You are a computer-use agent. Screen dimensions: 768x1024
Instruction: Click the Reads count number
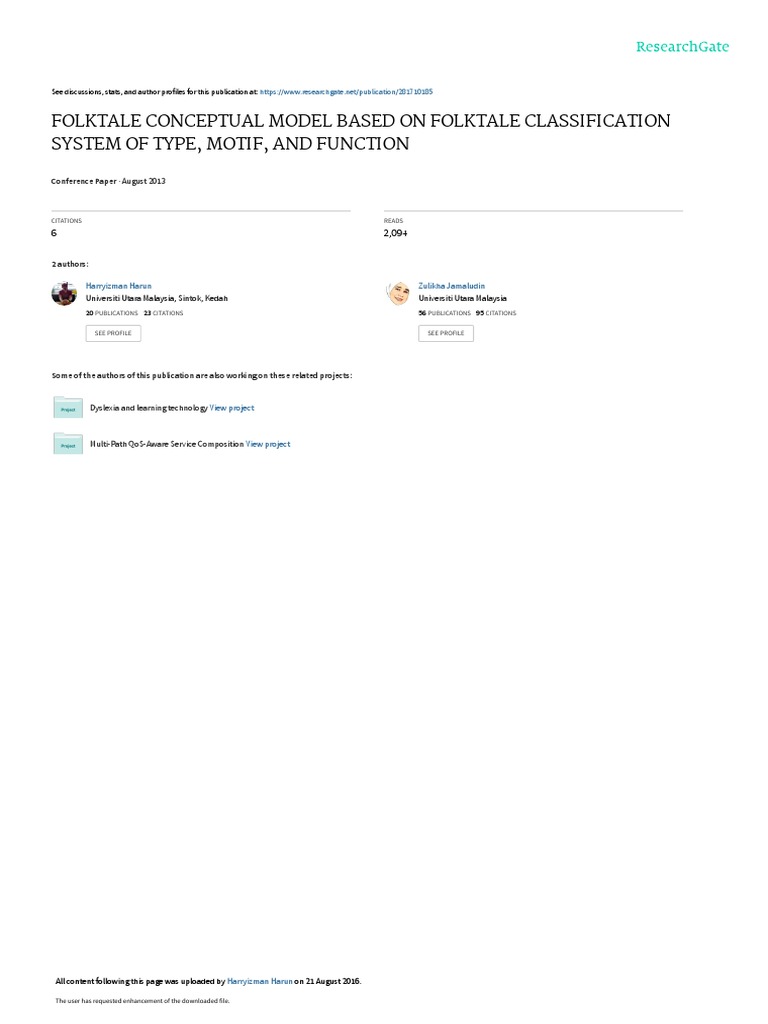click(396, 233)
